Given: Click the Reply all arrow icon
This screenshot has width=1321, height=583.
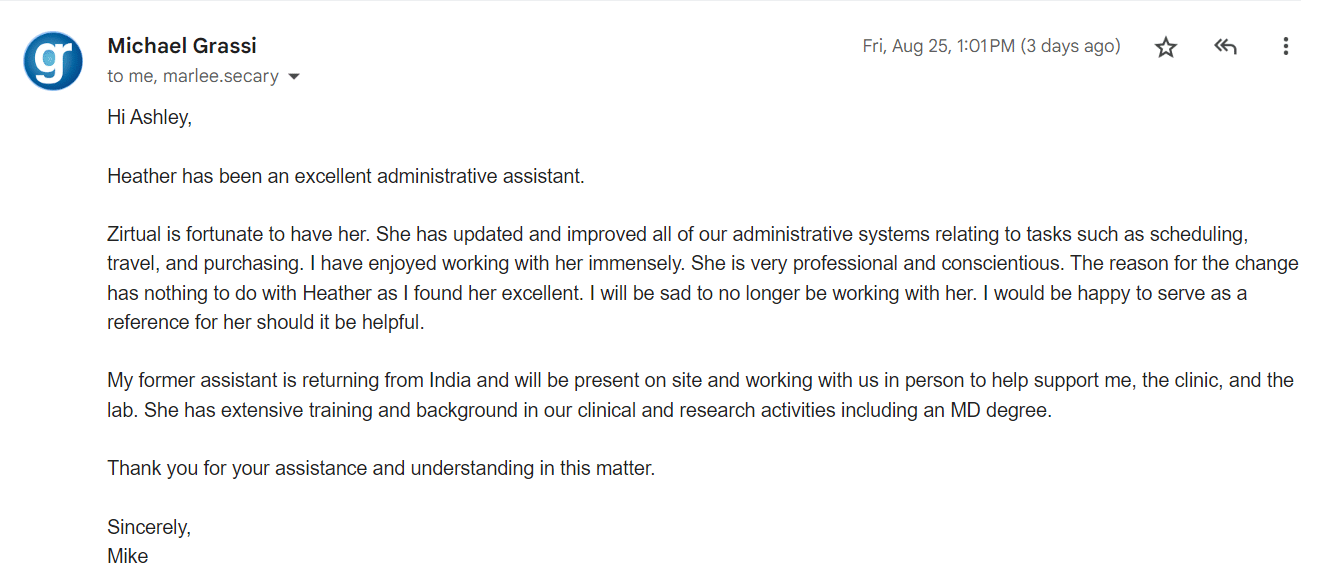Looking at the screenshot, I should point(1225,47).
